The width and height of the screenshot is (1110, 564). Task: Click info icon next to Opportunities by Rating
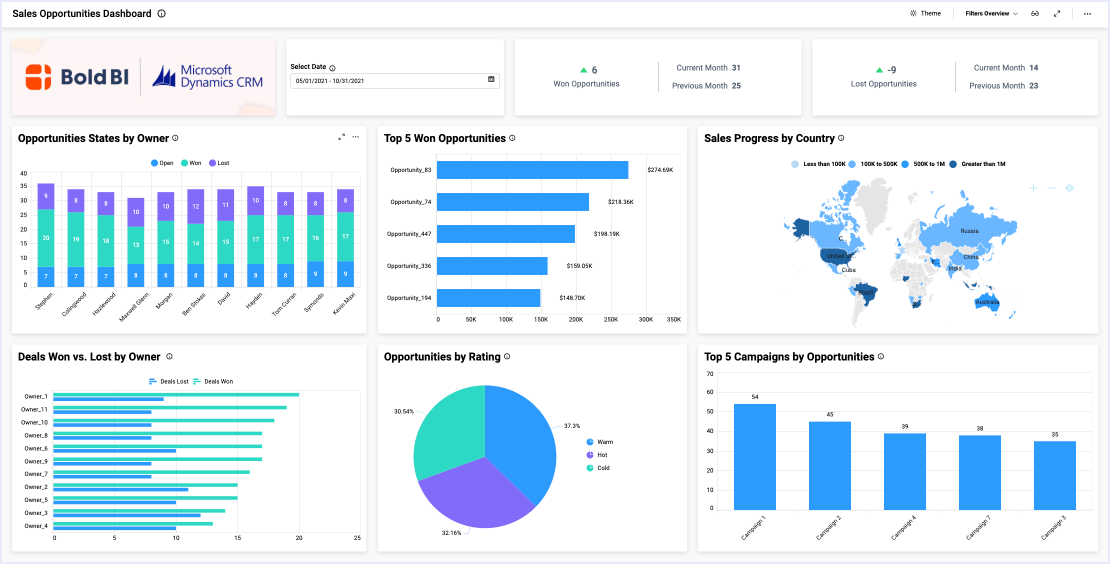pos(507,357)
